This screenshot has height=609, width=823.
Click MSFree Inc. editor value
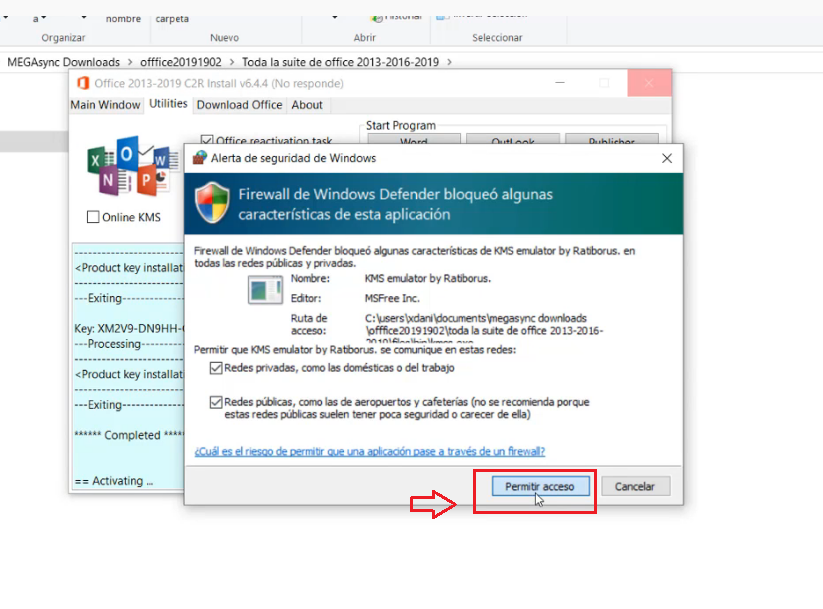point(392,298)
